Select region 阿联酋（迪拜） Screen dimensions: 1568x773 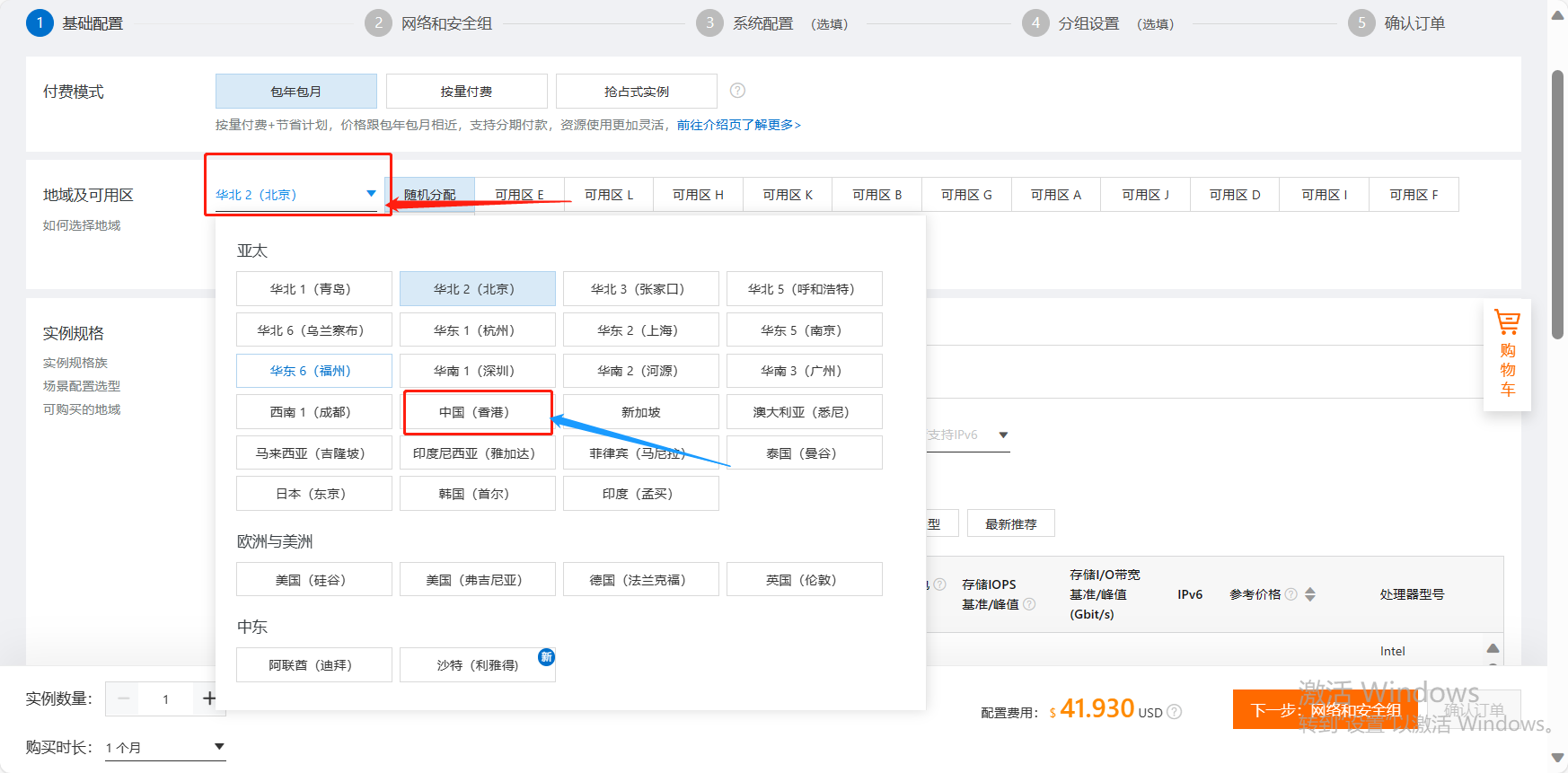(314, 665)
